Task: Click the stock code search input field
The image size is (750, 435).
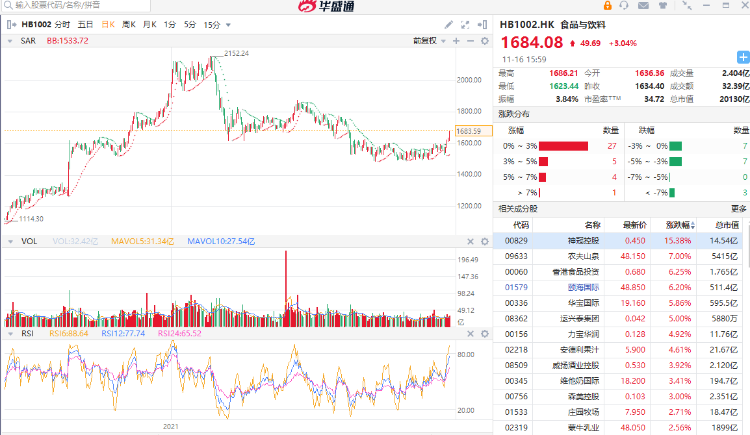Action: point(80,5)
